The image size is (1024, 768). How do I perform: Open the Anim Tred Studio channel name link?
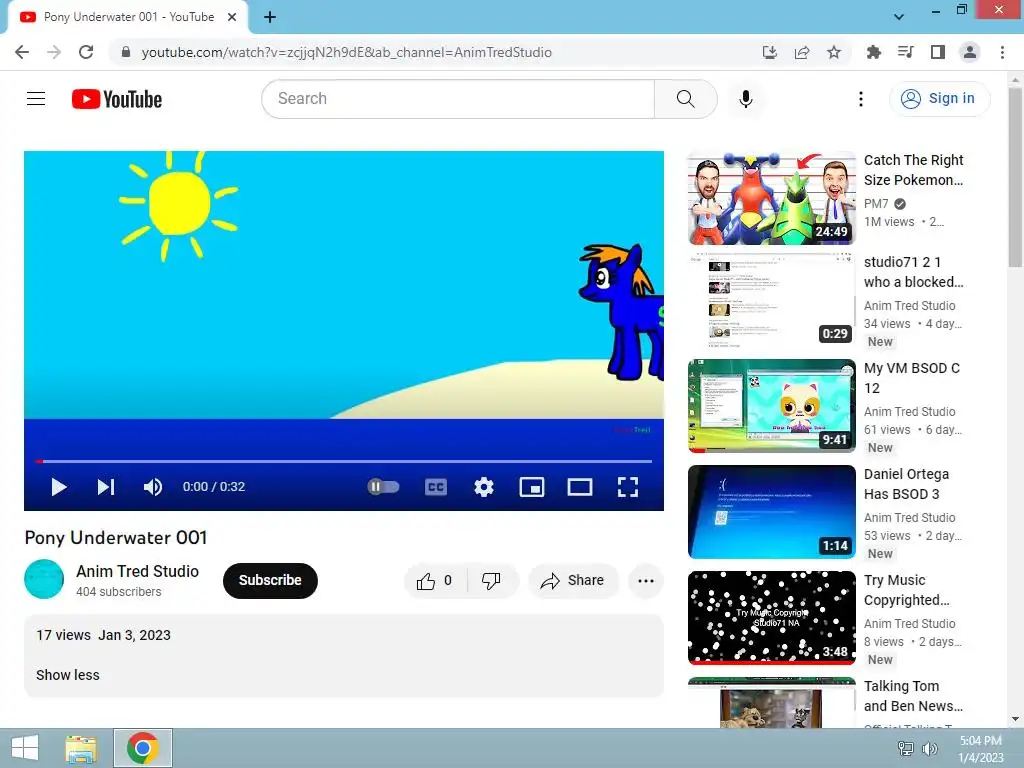pyautogui.click(x=138, y=571)
